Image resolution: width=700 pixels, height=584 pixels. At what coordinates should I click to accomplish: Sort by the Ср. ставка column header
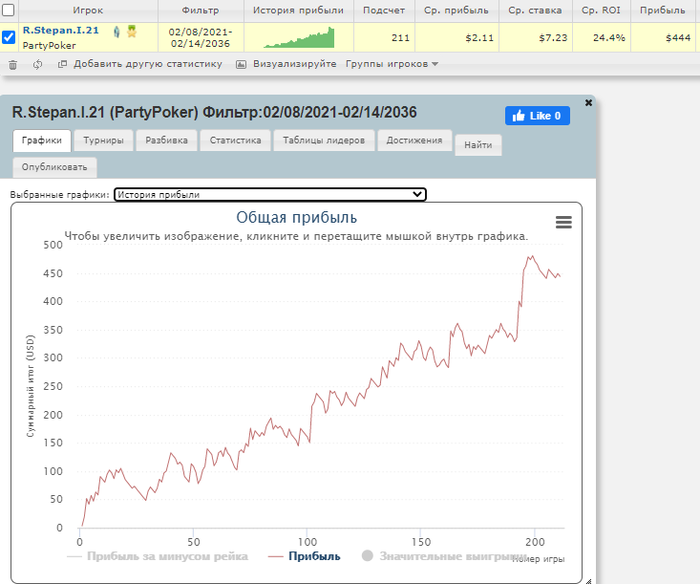(535, 10)
